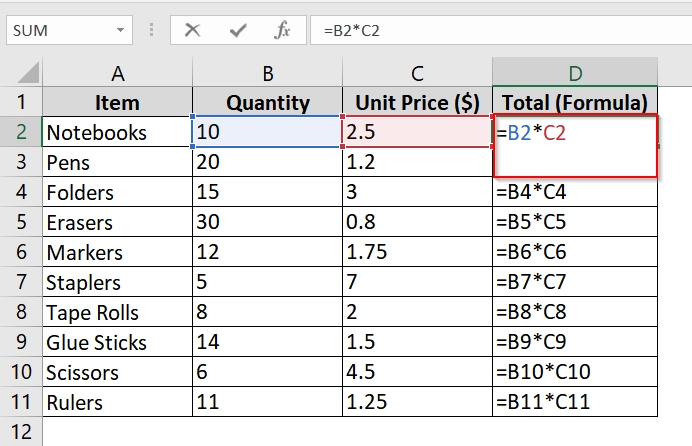
Task: Click the Tape Rolls quantity cell 8
Action: tap(267, 312)
